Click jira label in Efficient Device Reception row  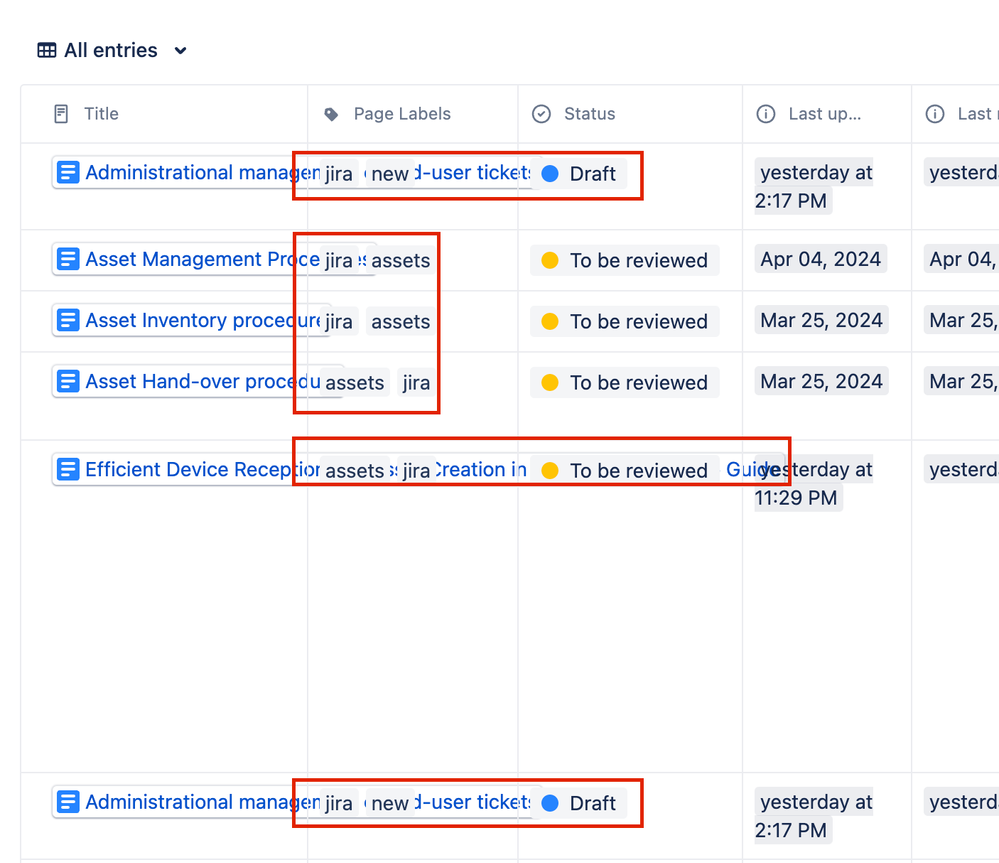[416, 471]
